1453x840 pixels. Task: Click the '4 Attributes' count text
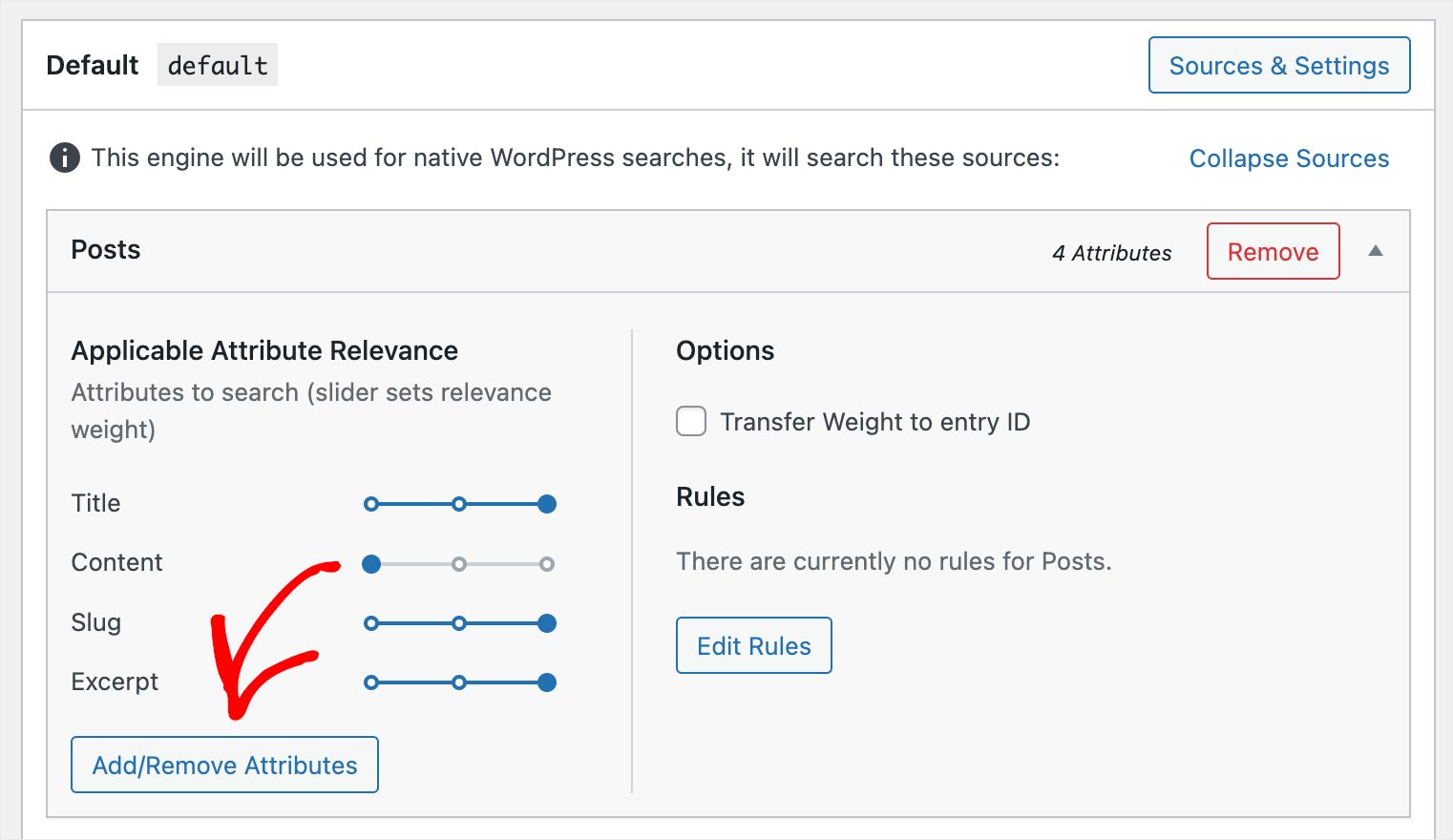point(1112,253)
